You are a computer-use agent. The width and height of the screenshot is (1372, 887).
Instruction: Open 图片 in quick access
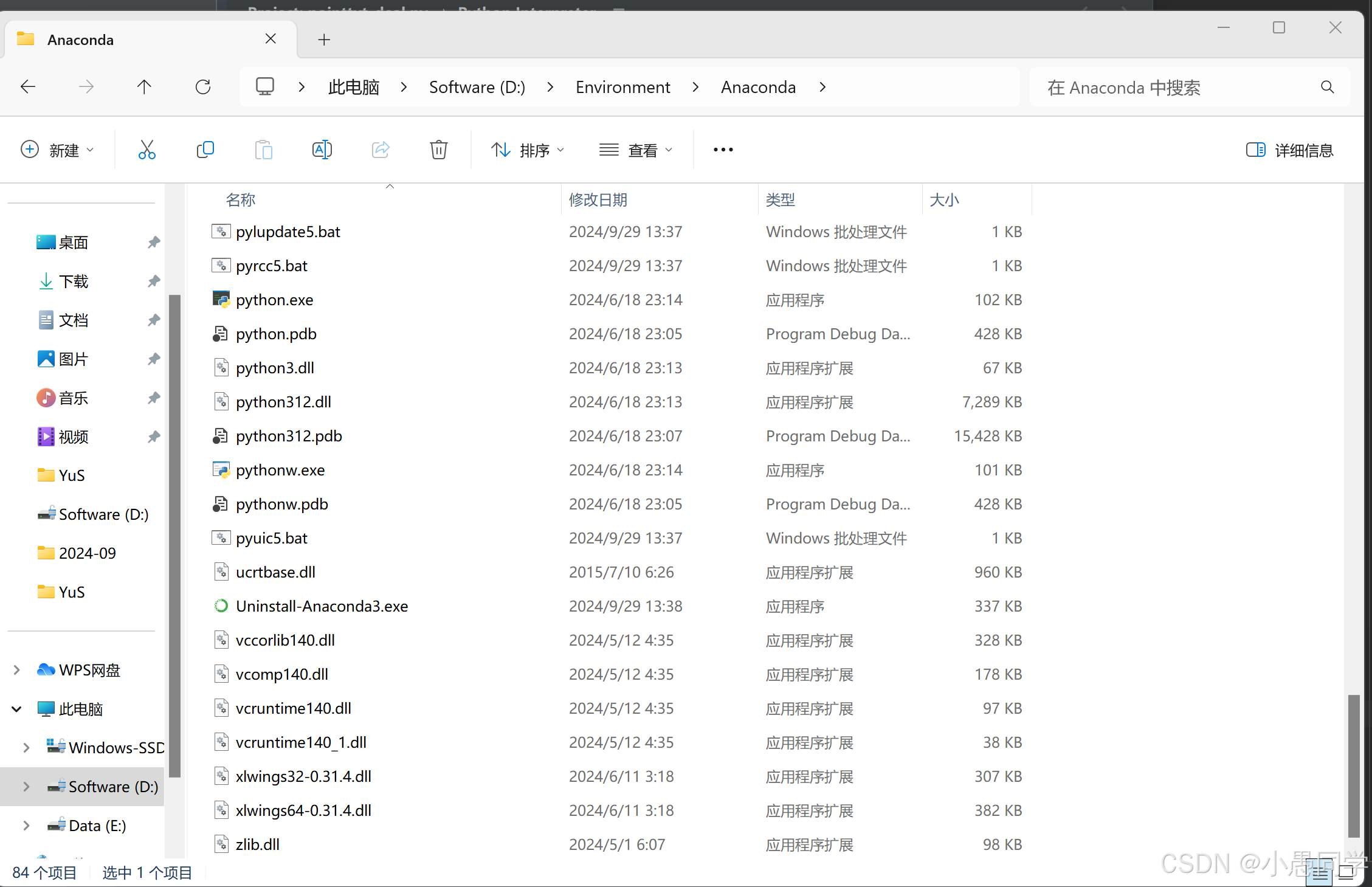click(x=63, y=359)
